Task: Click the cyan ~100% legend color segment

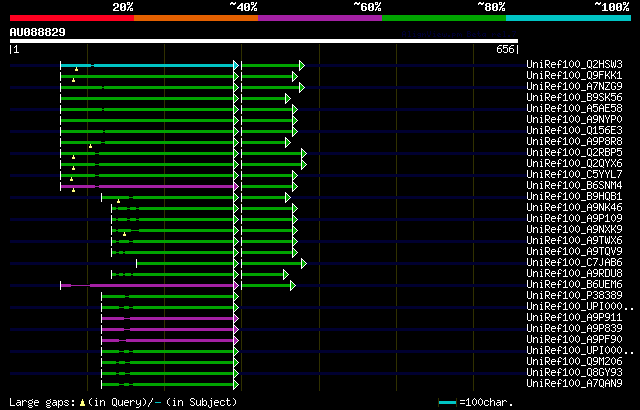Action: click(x=569, y=18)
